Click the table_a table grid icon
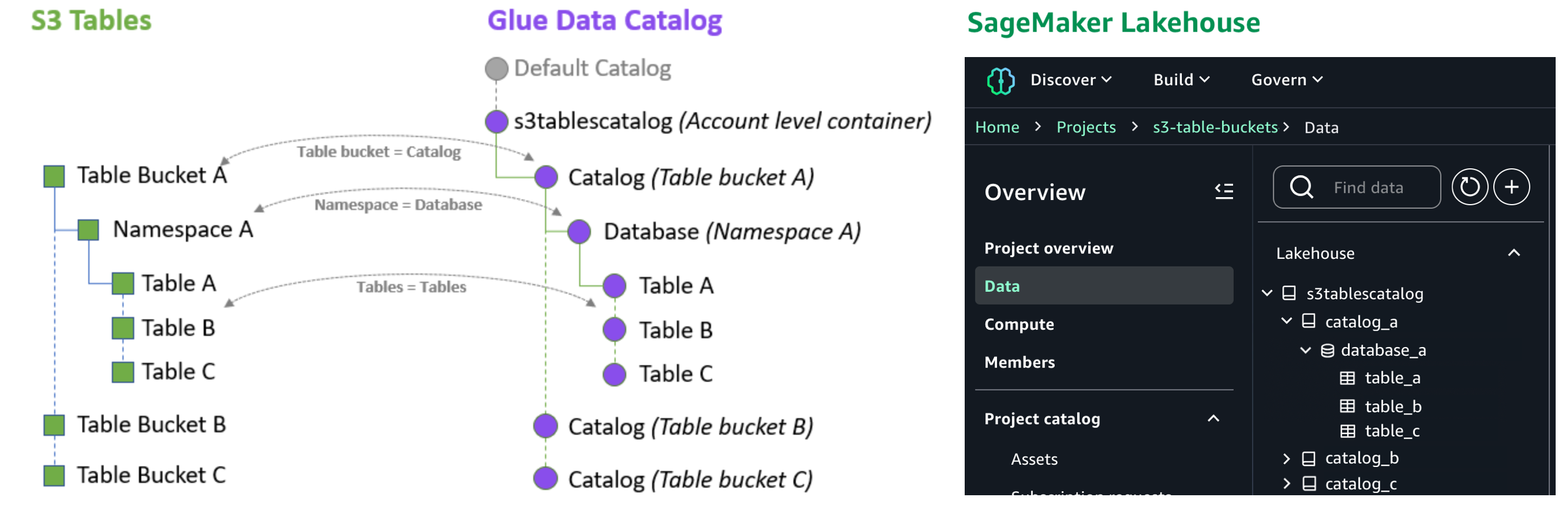 pyautogui.click(x=1347, y=378)
